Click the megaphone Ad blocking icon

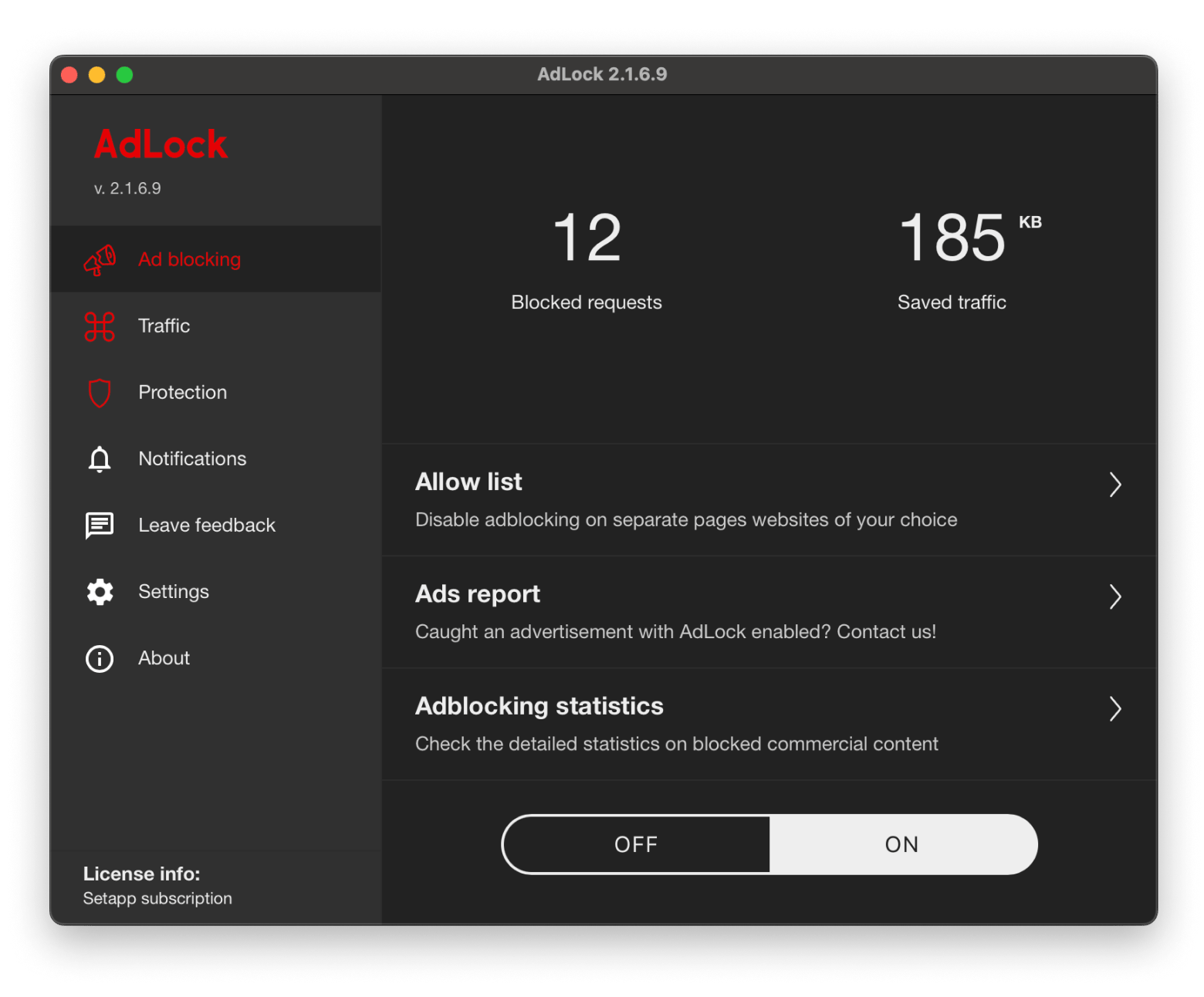[100, 260]
